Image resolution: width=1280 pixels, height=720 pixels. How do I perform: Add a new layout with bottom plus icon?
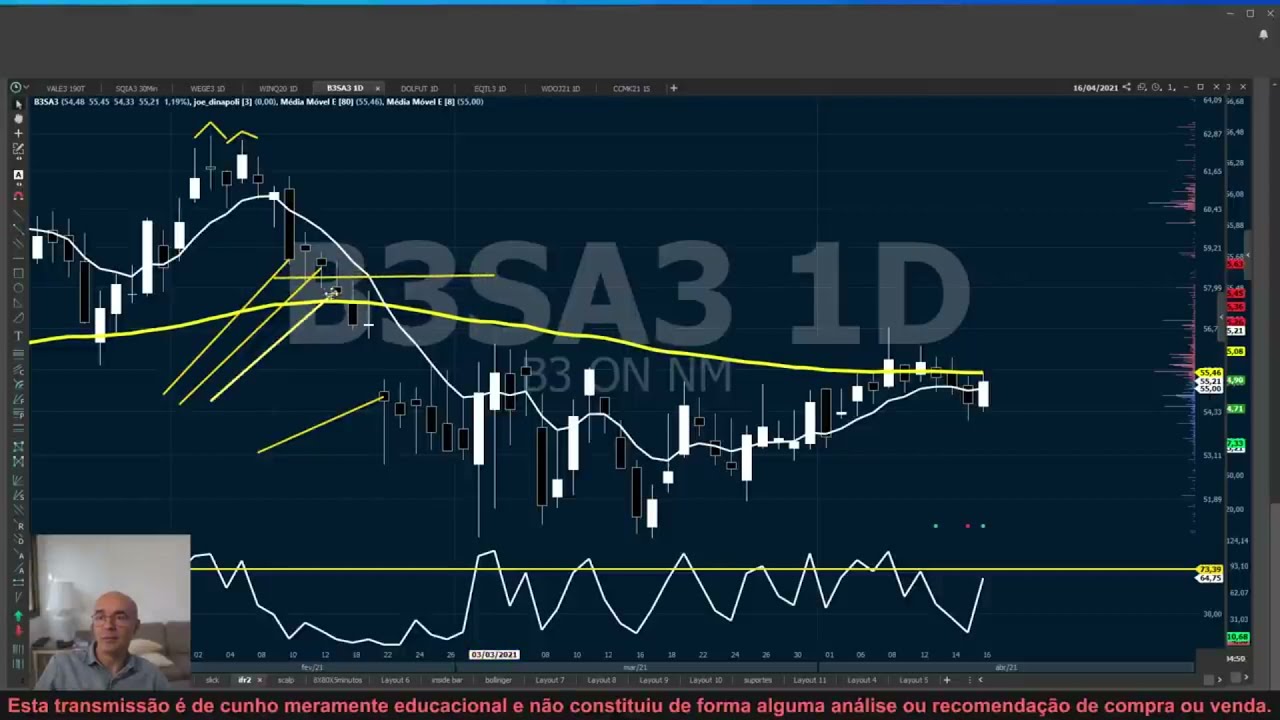pos(946,680)
